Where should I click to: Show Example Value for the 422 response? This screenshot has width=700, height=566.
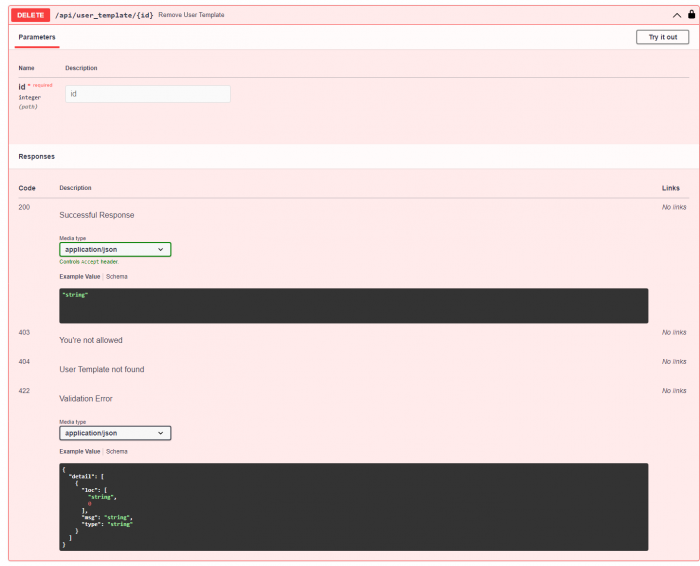click(x=79, y=452)
